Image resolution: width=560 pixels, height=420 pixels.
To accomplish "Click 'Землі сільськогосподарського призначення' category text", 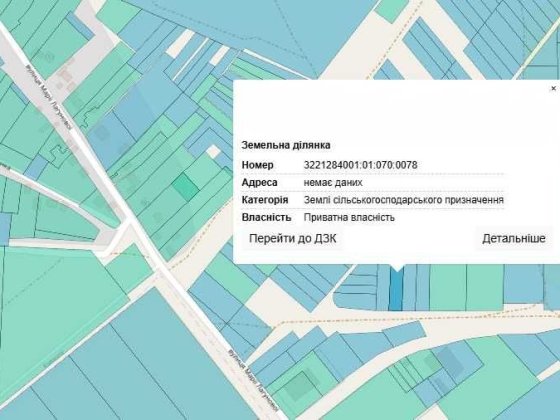I will tap(404, 200).
